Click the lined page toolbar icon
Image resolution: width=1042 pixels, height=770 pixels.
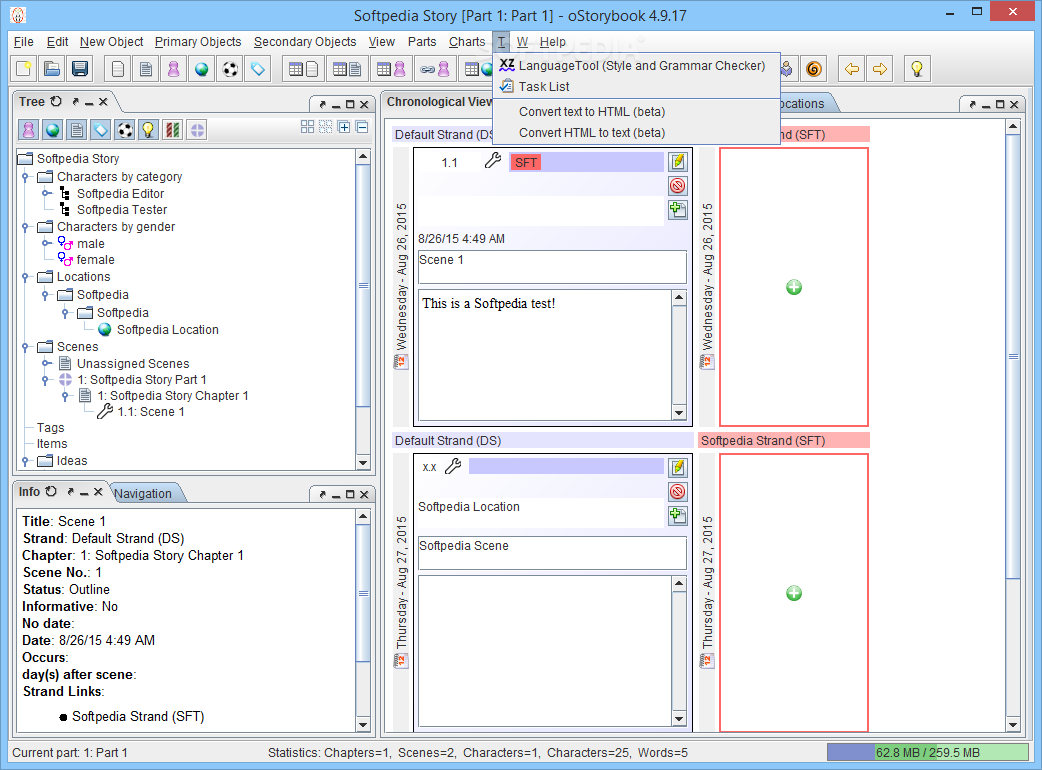[x=146, y=68]
